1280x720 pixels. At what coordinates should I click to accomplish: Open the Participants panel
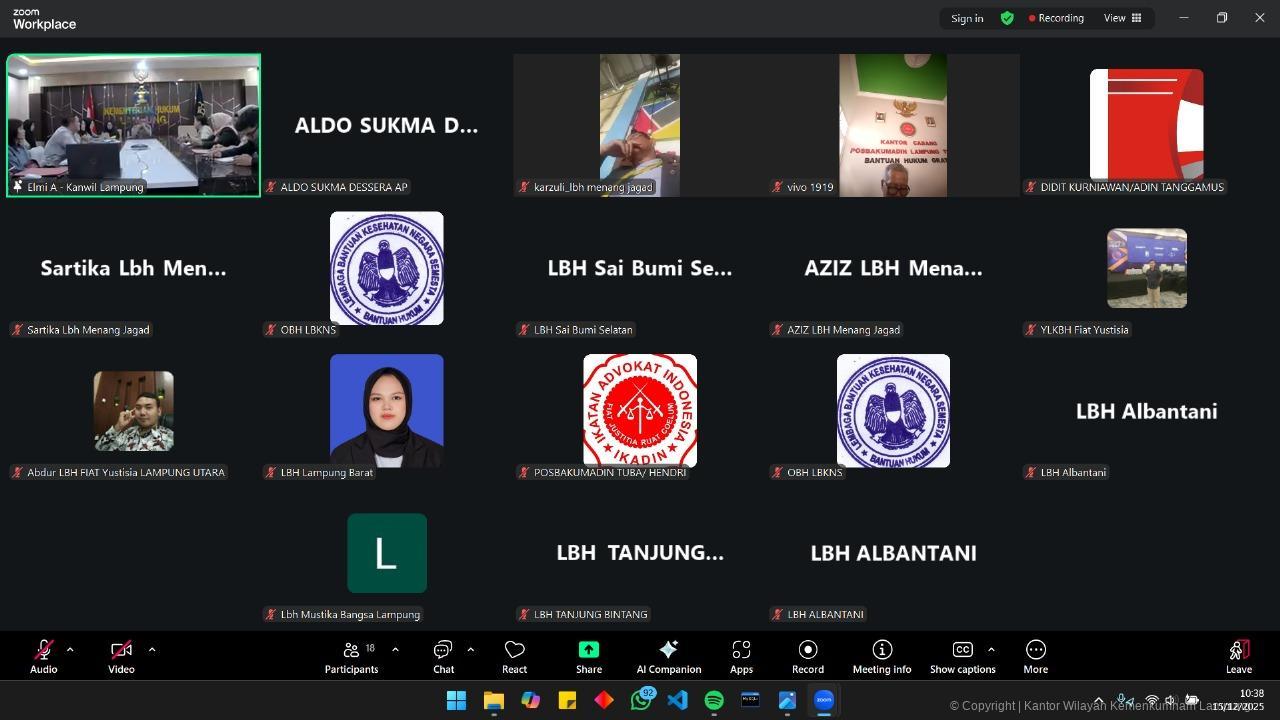(351, 657)
